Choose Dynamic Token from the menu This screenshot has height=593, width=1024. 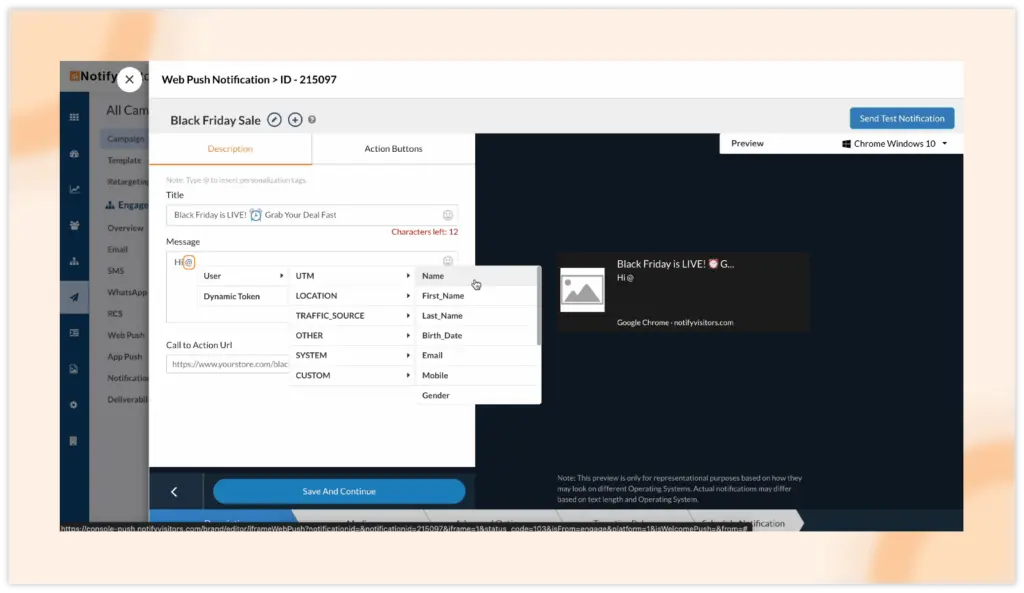(x=232, y=296)
